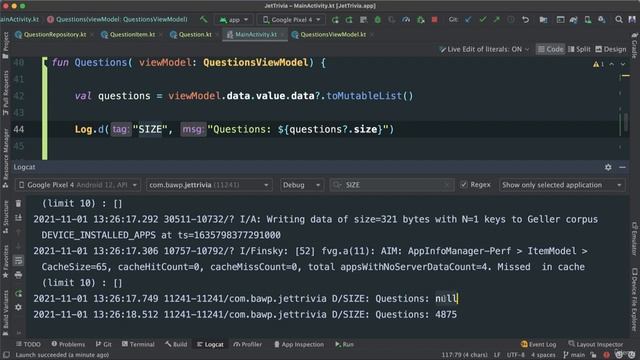Open the app run configuration dropdown

(x=234, y=20)
